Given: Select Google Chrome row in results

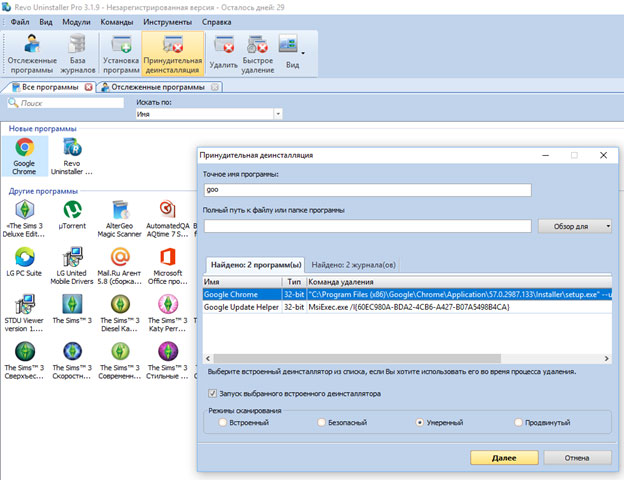Looking at the screenshot, I should coord(408,295).
